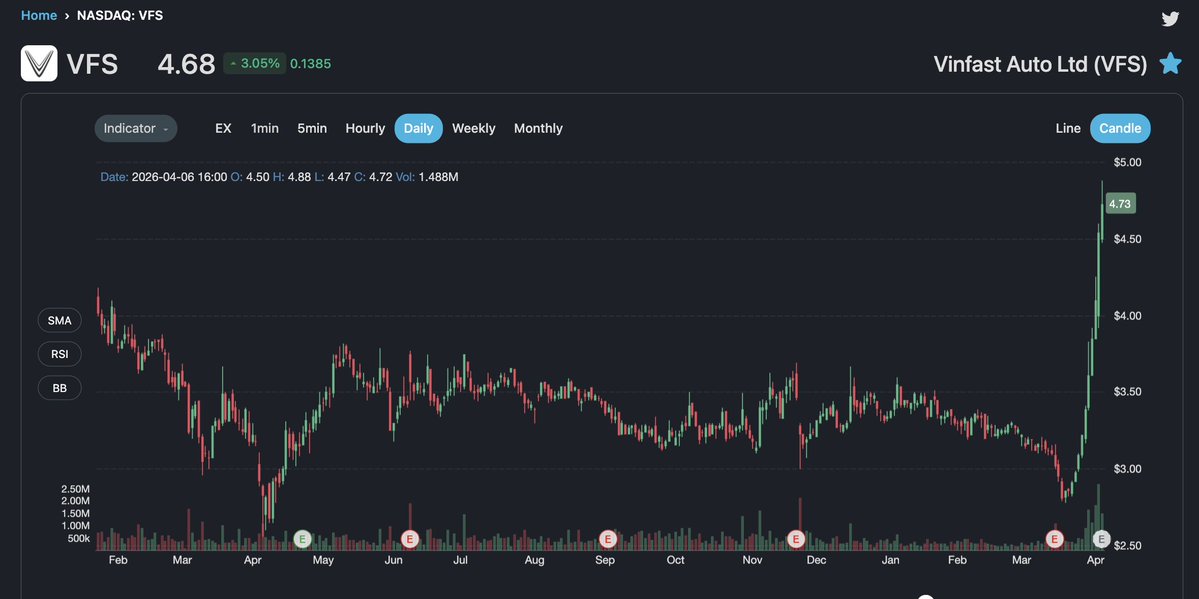This screenshot has height=599, width=1199.
Task: Click the VFS company logo
Action: (39, 63)
